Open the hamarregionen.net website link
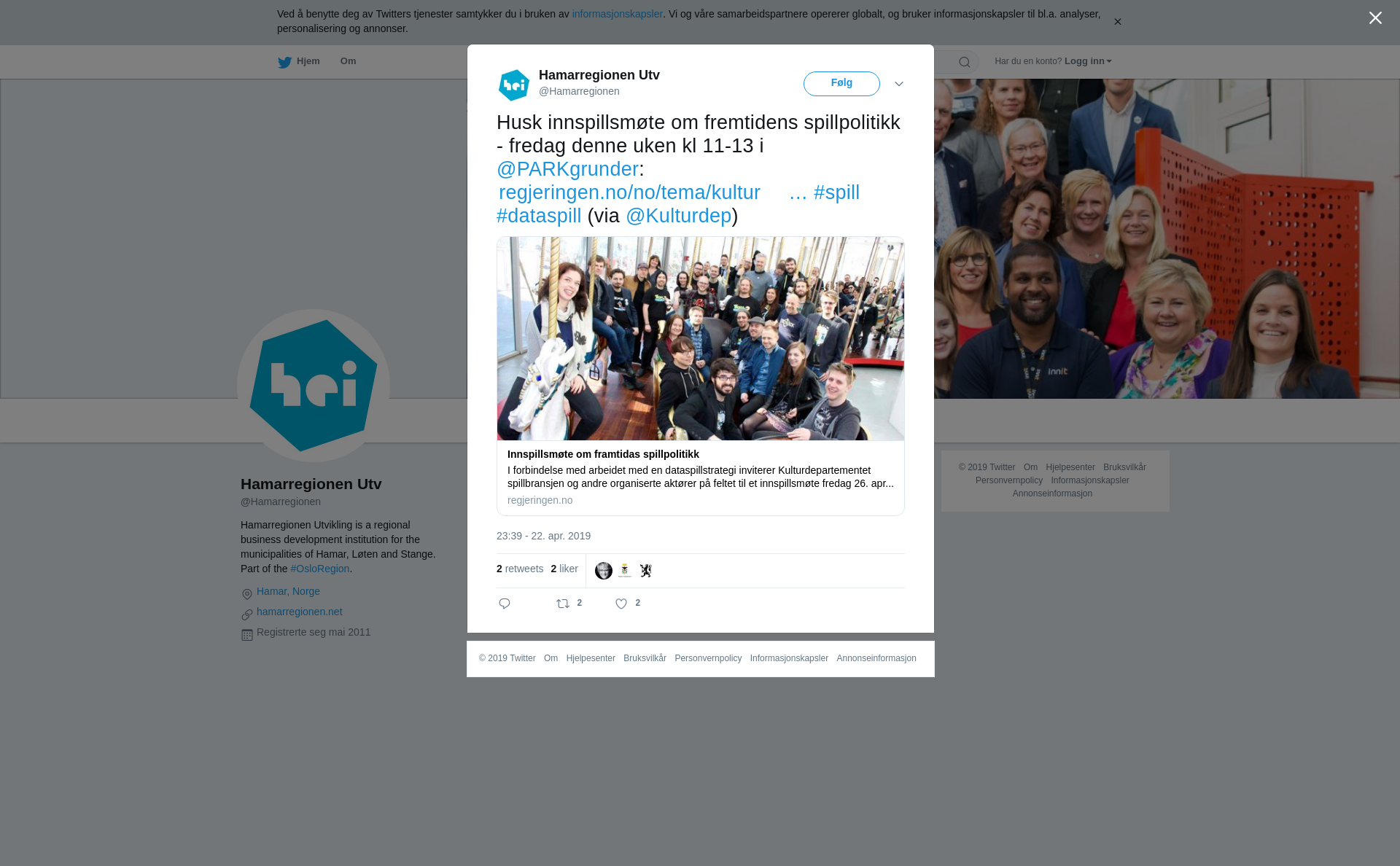1400x866 pixels. pos(299,612)
